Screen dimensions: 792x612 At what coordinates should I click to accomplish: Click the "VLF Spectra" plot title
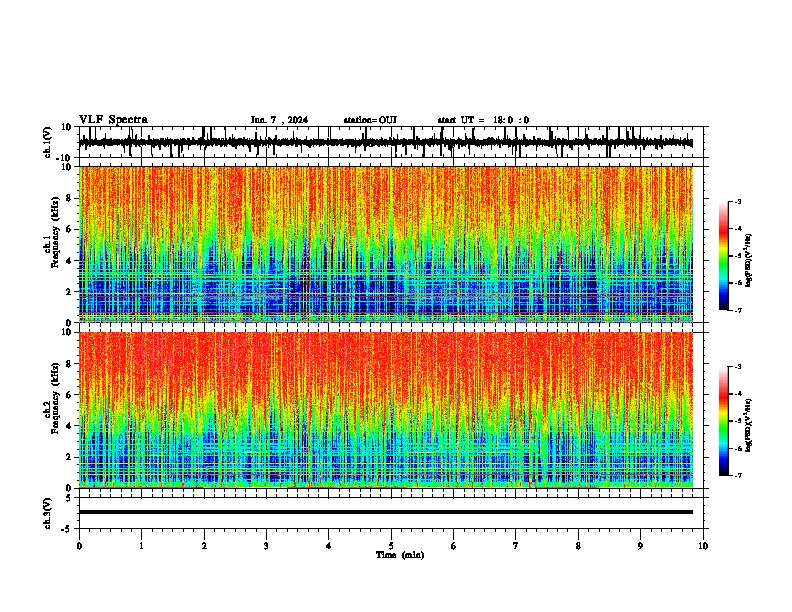click(x=113, y=120)
